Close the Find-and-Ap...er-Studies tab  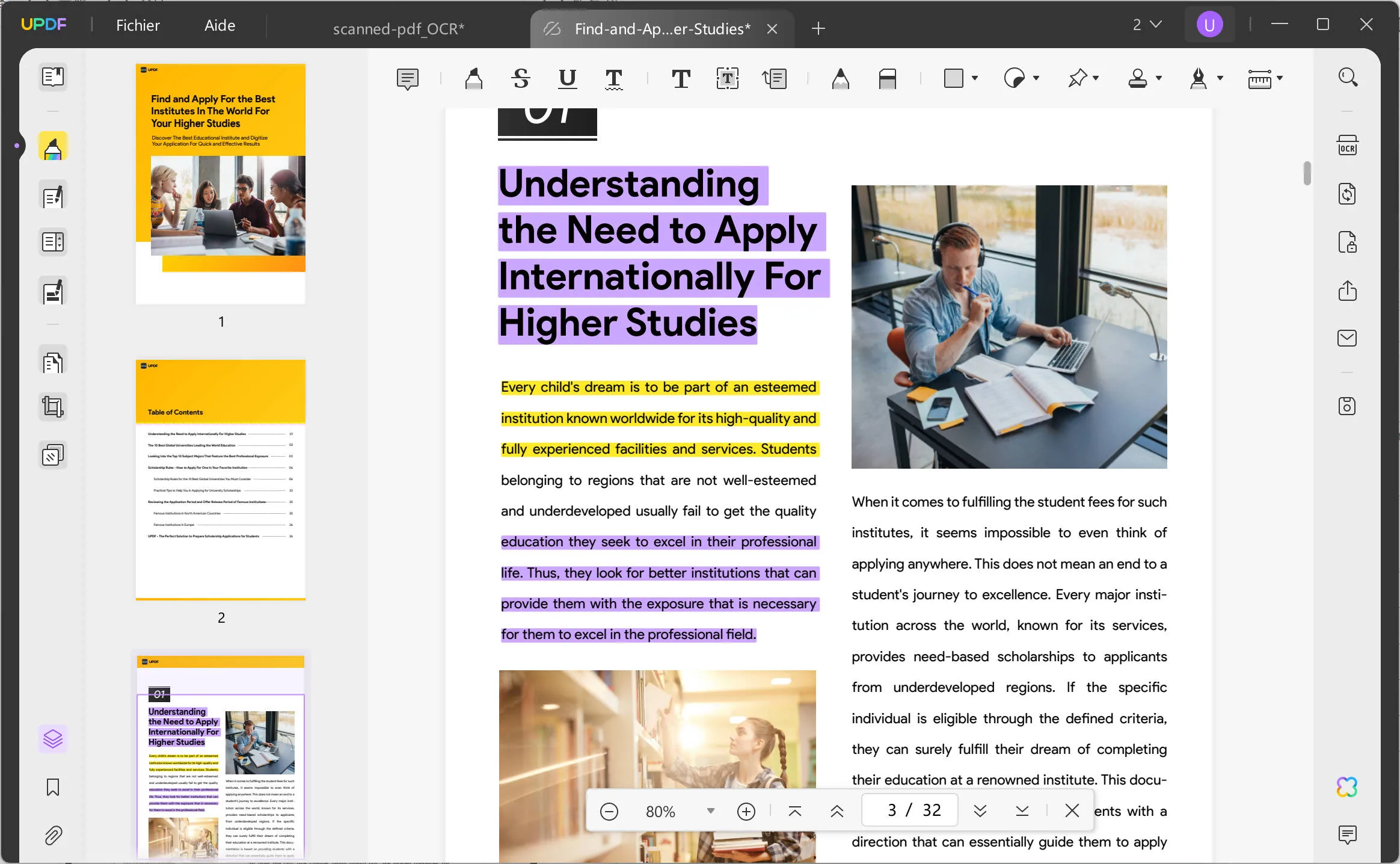tap(773, 28)
